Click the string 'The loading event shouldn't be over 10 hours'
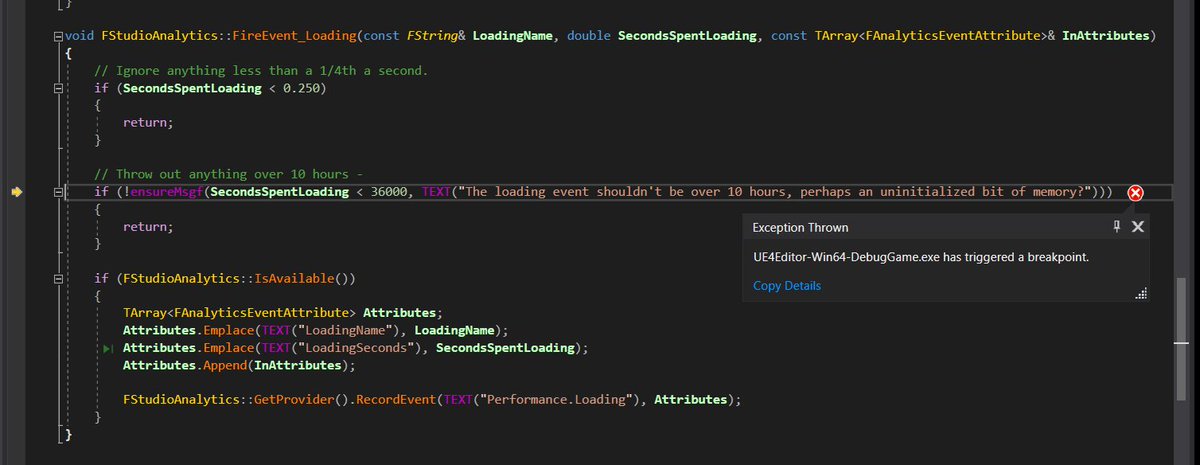The image size is (1200, 465). click(624, 192)
